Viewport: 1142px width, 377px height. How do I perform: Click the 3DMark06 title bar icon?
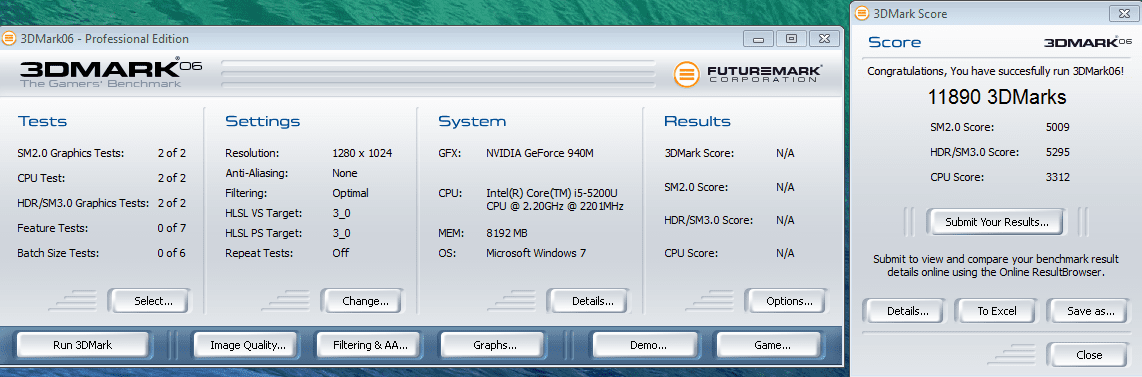[9, 39]
